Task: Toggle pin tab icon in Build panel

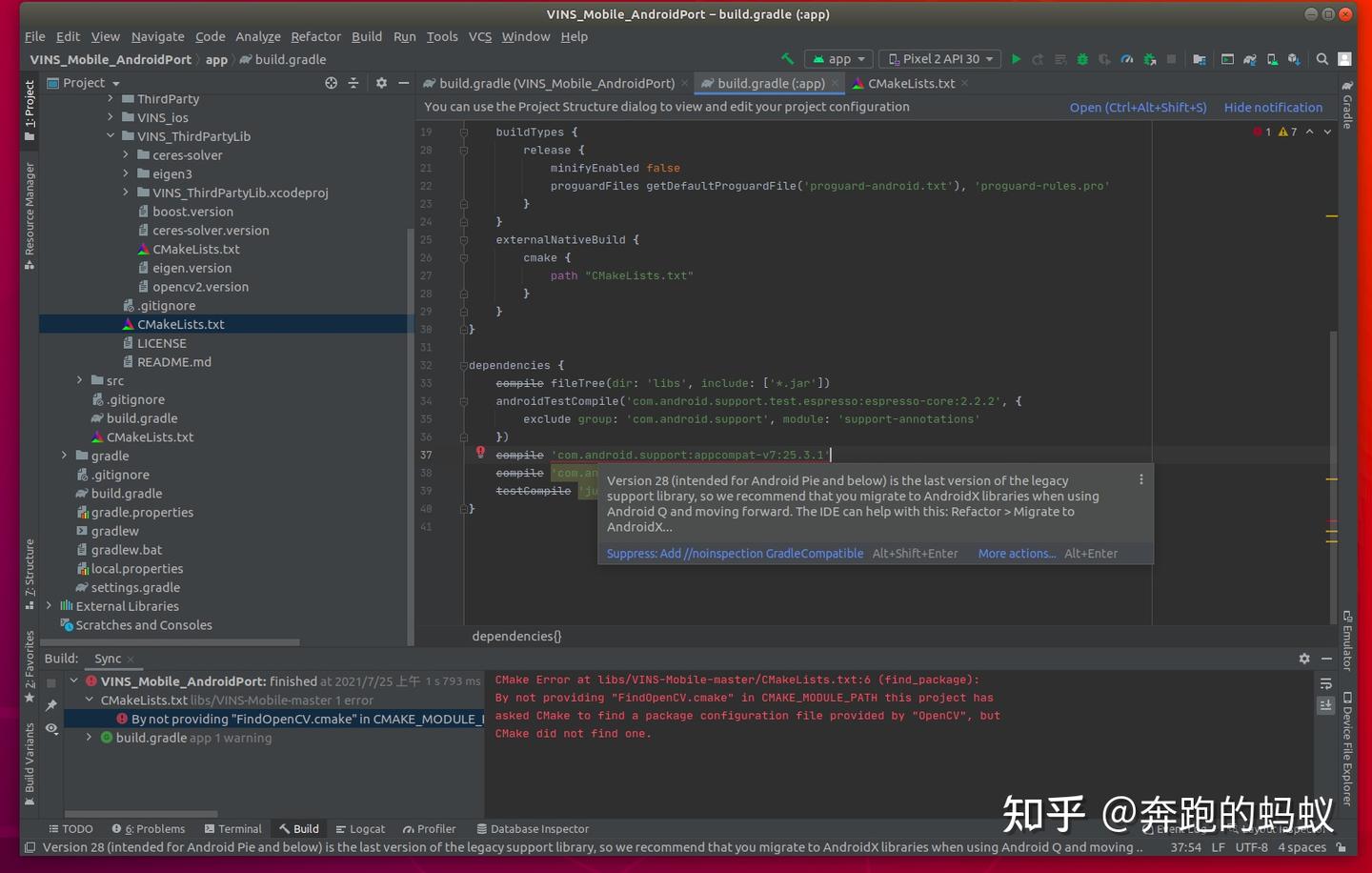Action: click(51, 705)
